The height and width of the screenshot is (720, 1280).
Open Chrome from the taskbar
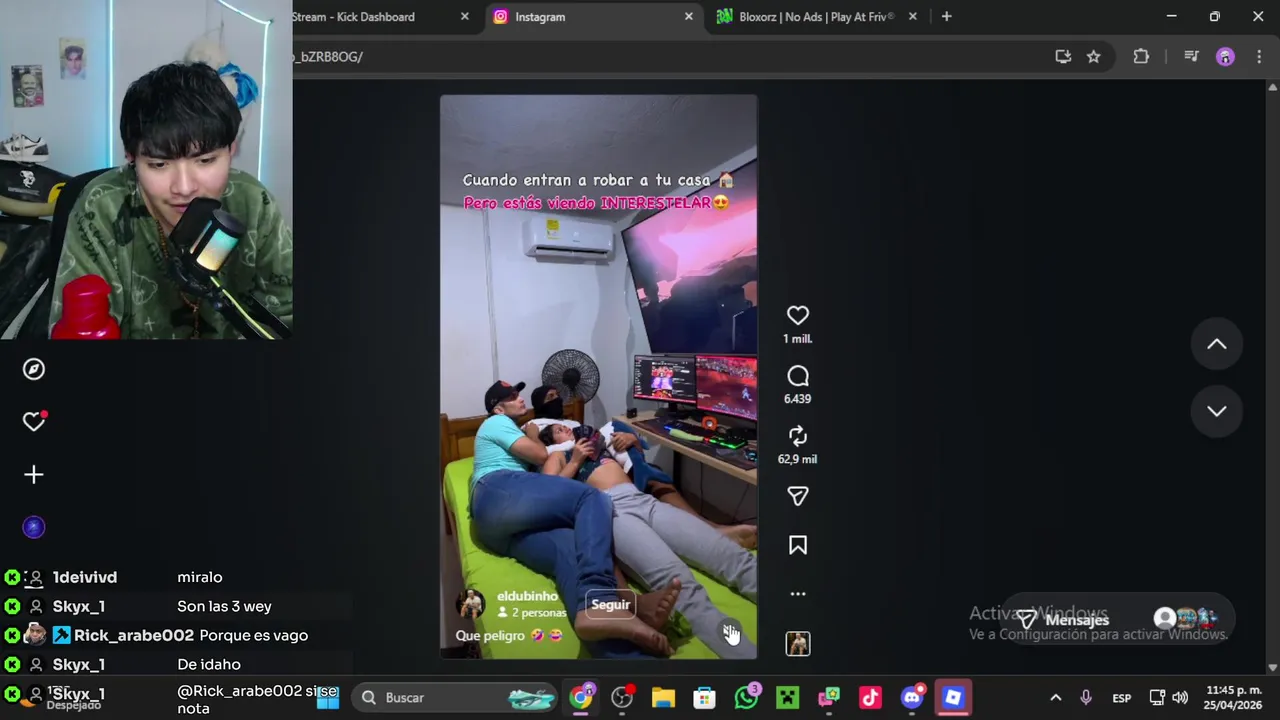pos(581,698)
